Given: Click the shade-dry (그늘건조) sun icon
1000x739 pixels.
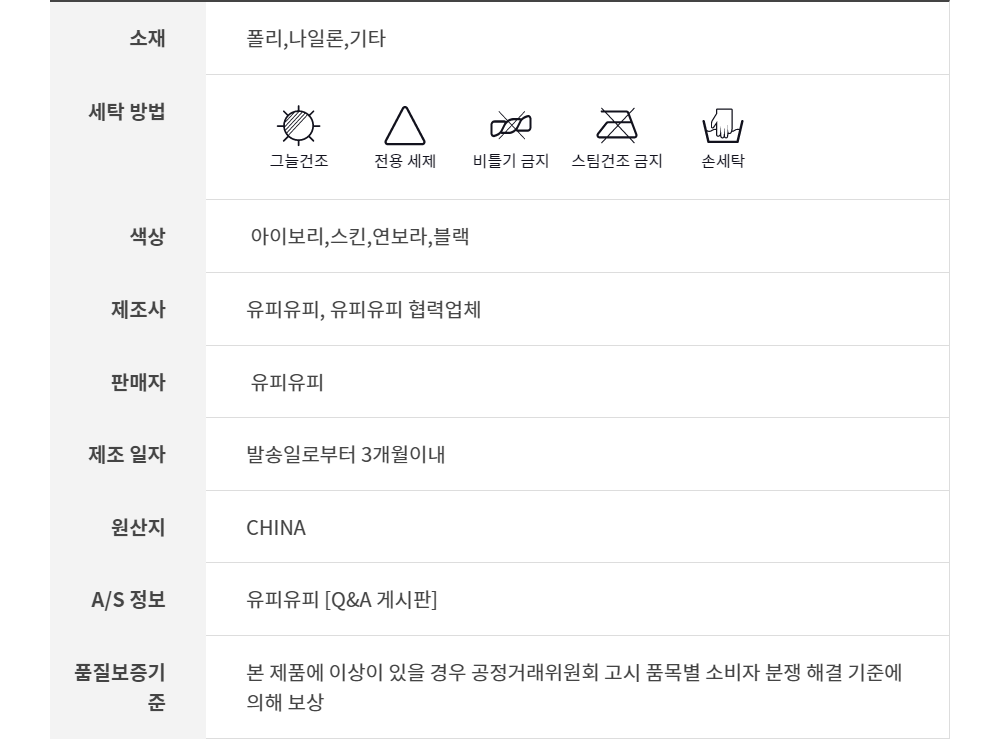Looking at the screenshot, I should [x=297, y=124].
